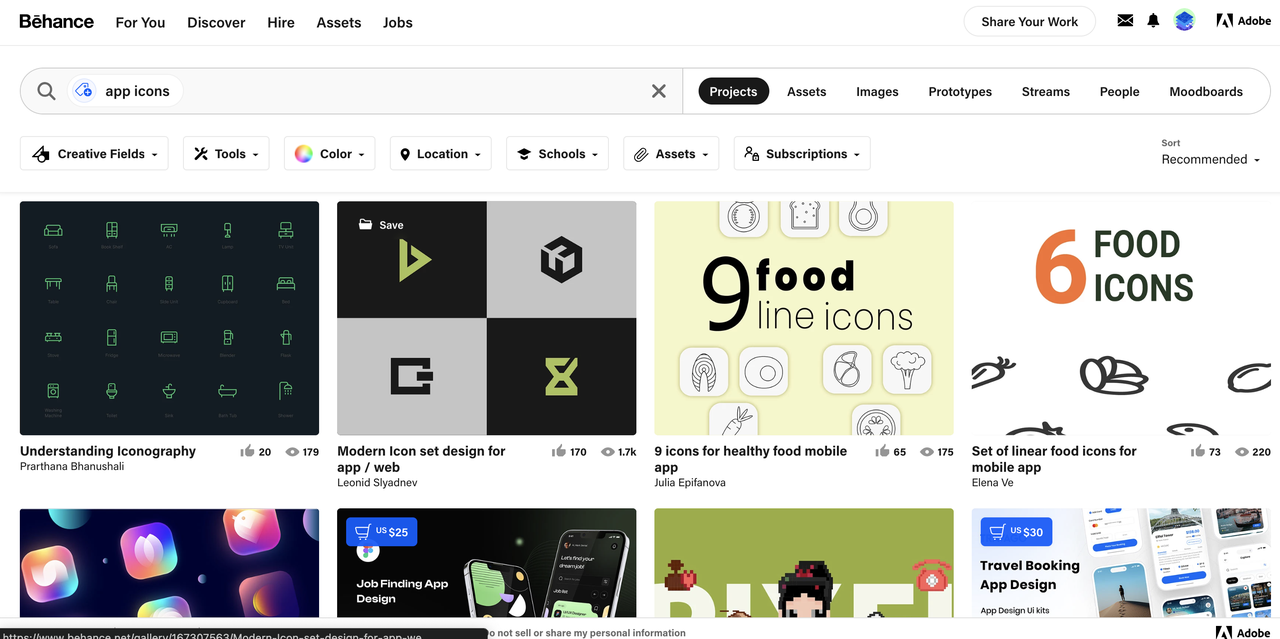Viewport: 1280px width, 639px height.
Task: Show People search results
Action: (1120, 91)
